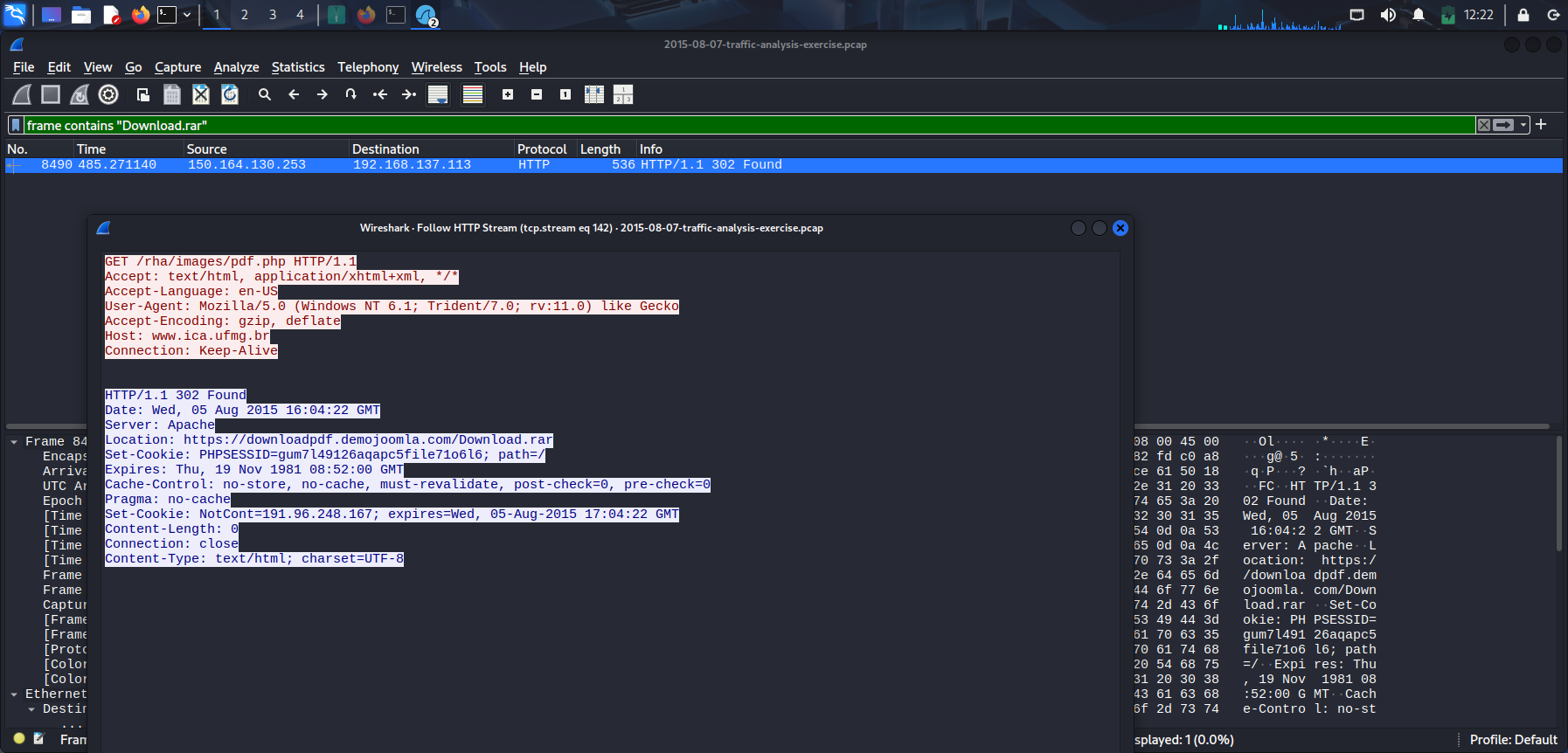Open the Telephony menu
Screen dimensions: 1568x753
click(368, 67)
